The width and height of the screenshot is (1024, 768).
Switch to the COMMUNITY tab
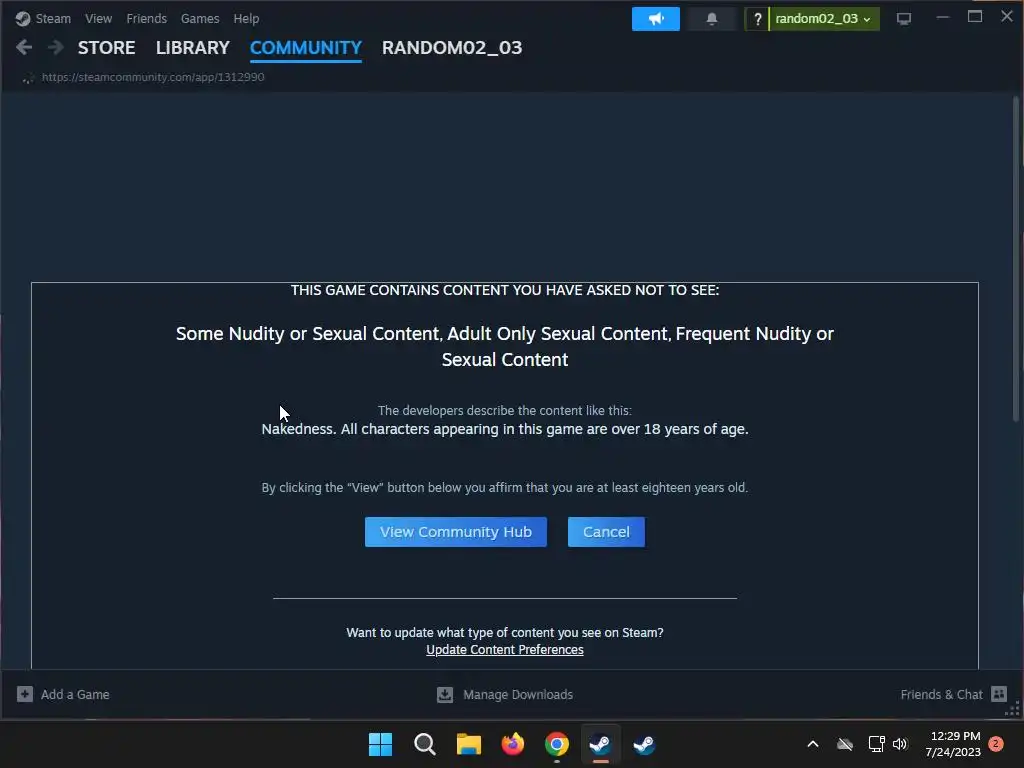point(306,48)
